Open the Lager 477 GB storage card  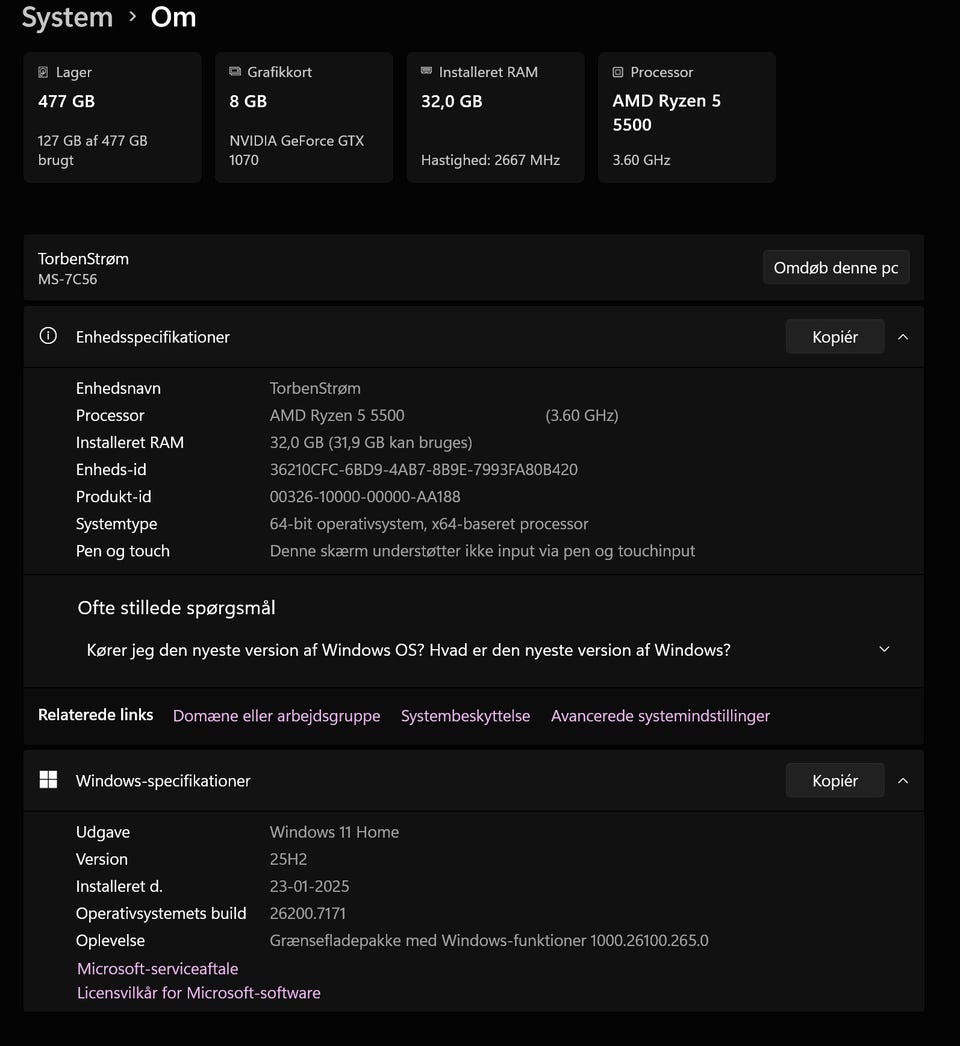pos(112,117)
